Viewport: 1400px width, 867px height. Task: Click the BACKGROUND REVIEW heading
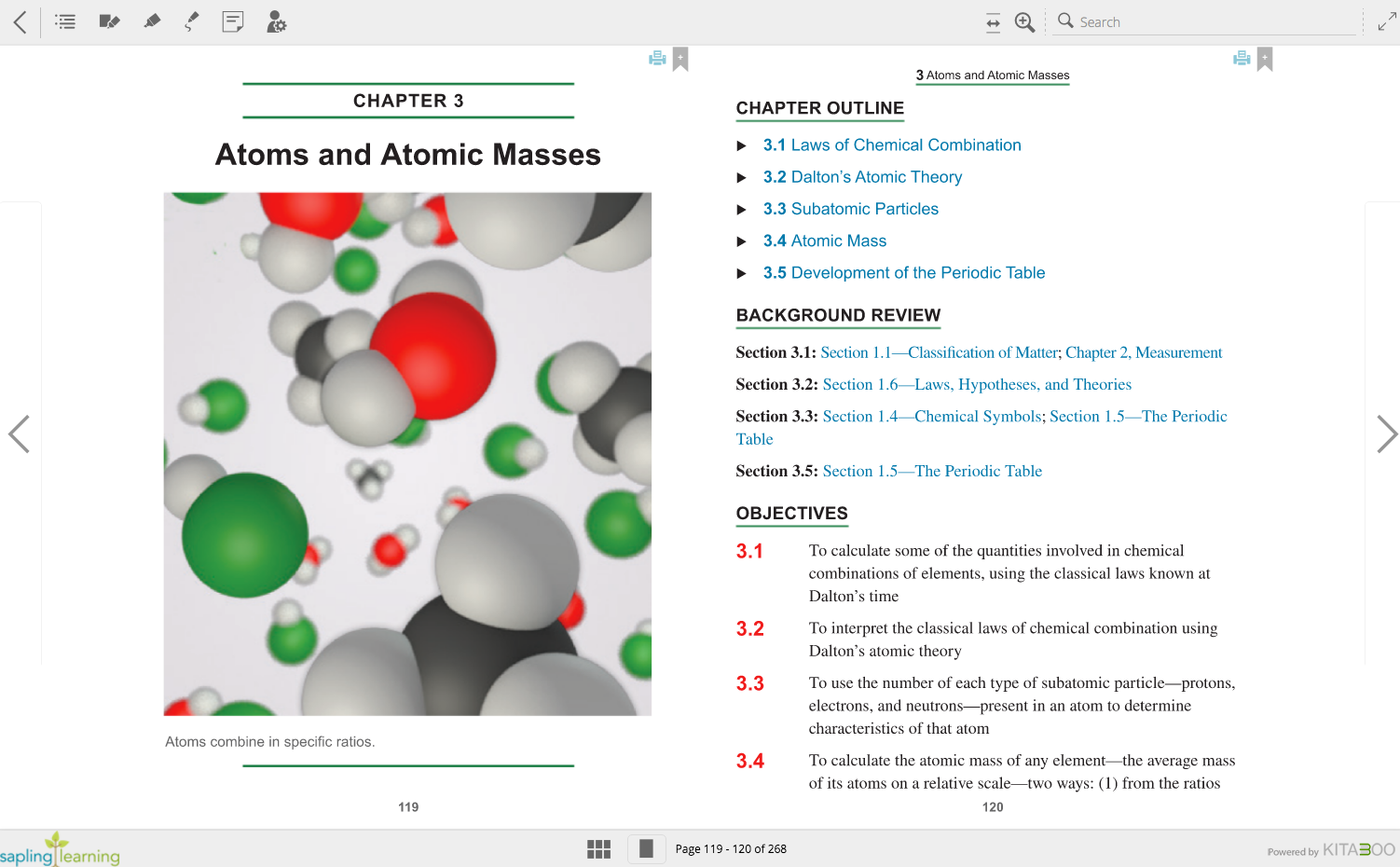click(838, 315)
